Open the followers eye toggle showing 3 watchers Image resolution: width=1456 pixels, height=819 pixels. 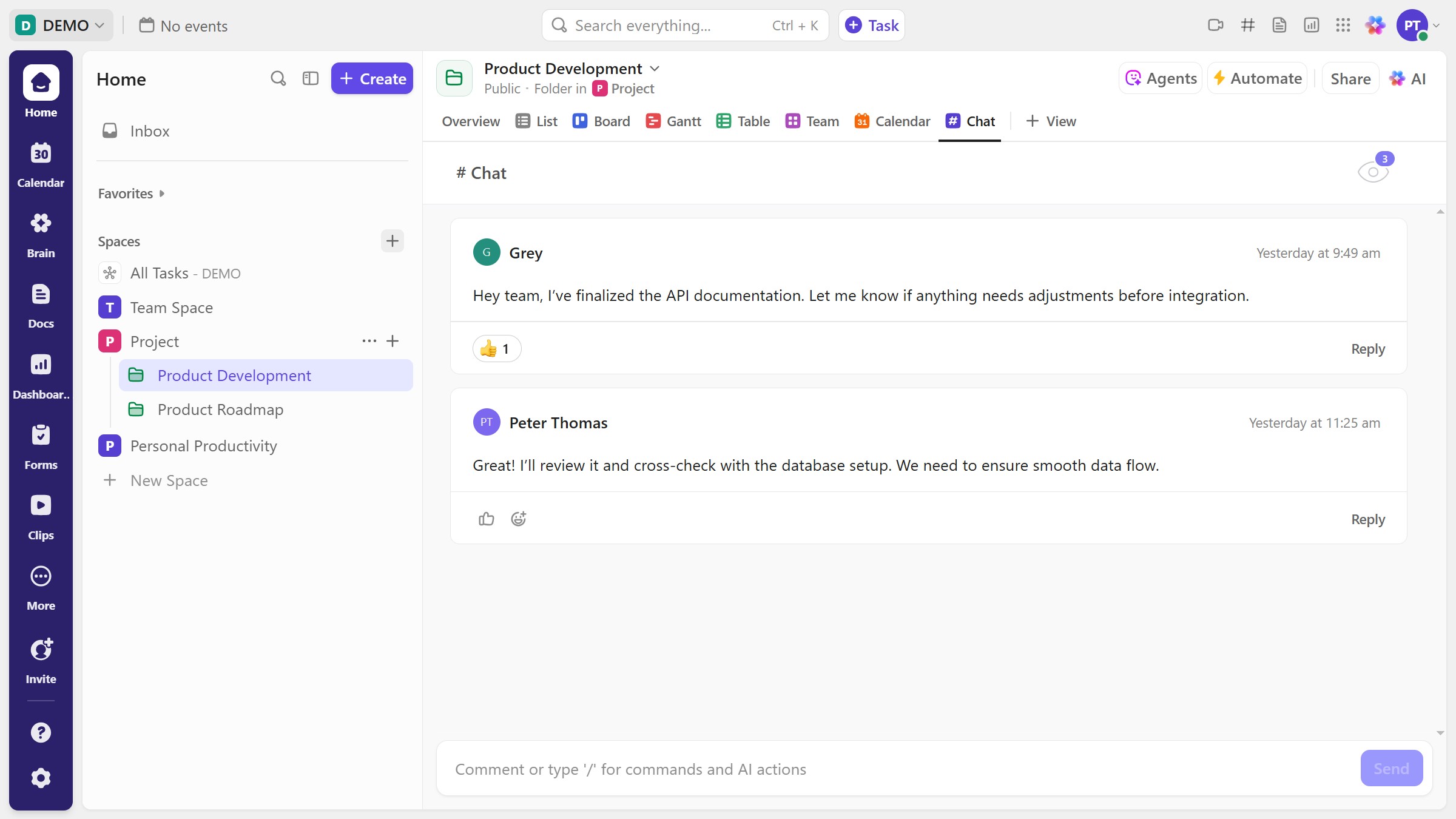tap(1373, 172)
